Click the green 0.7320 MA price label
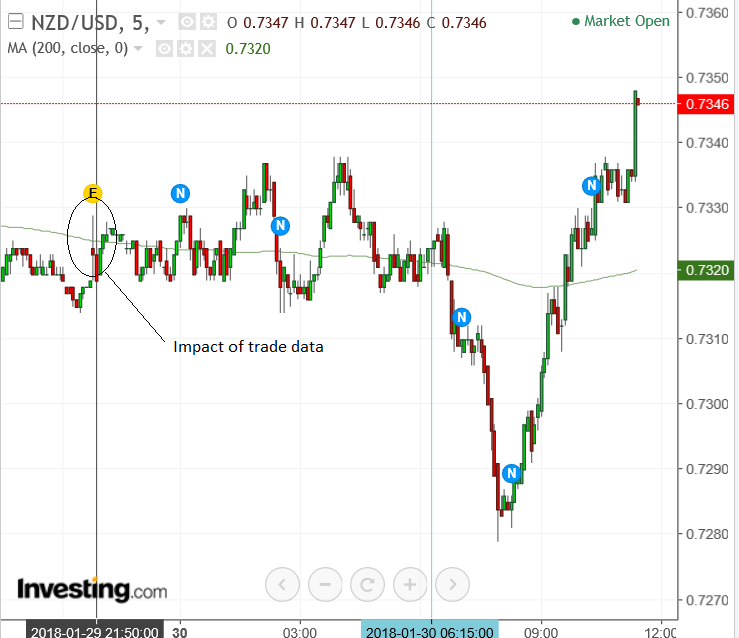The image size is (739, 638). pyautogui.click(x=706, y=270)
